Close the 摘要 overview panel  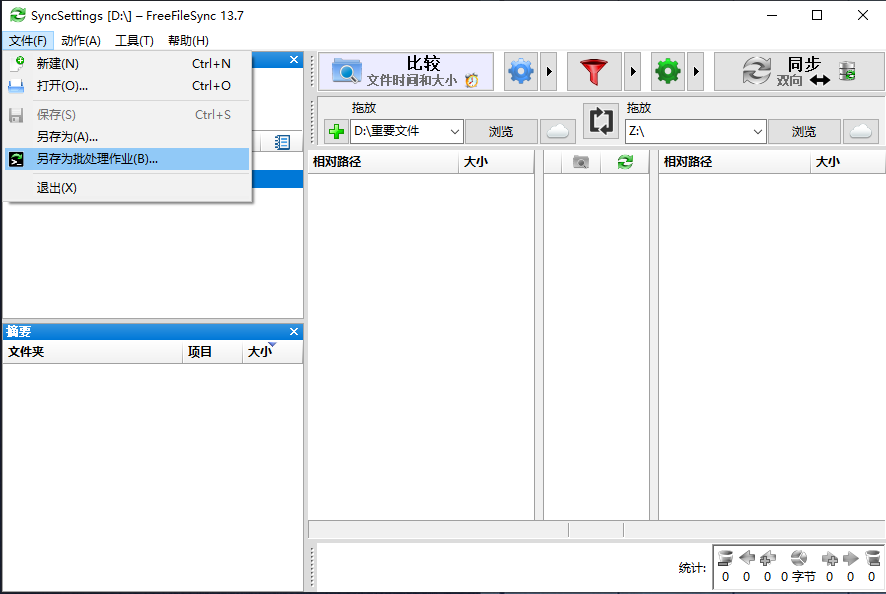[294, 331]
